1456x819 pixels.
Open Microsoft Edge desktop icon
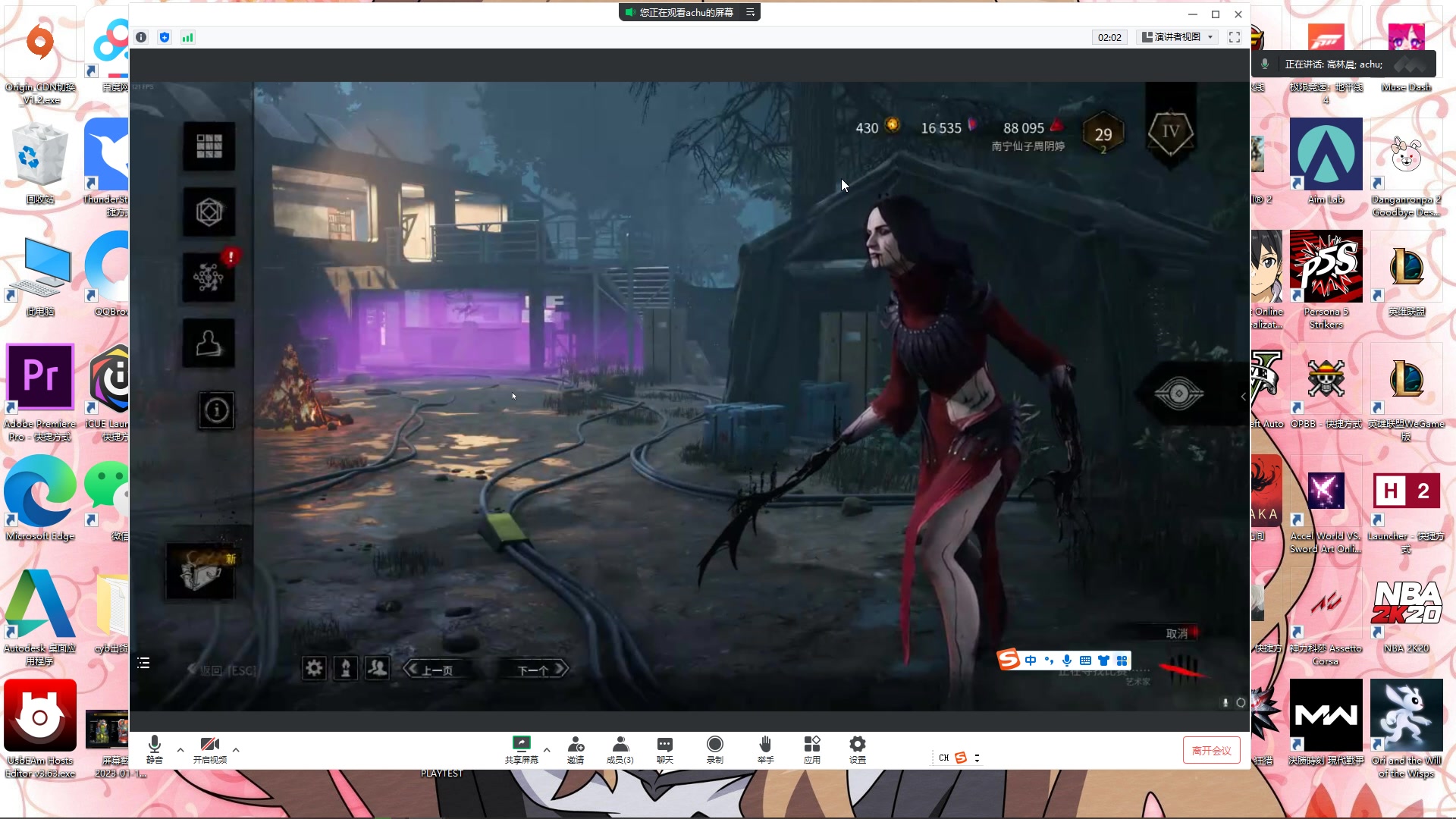point(40,498)
